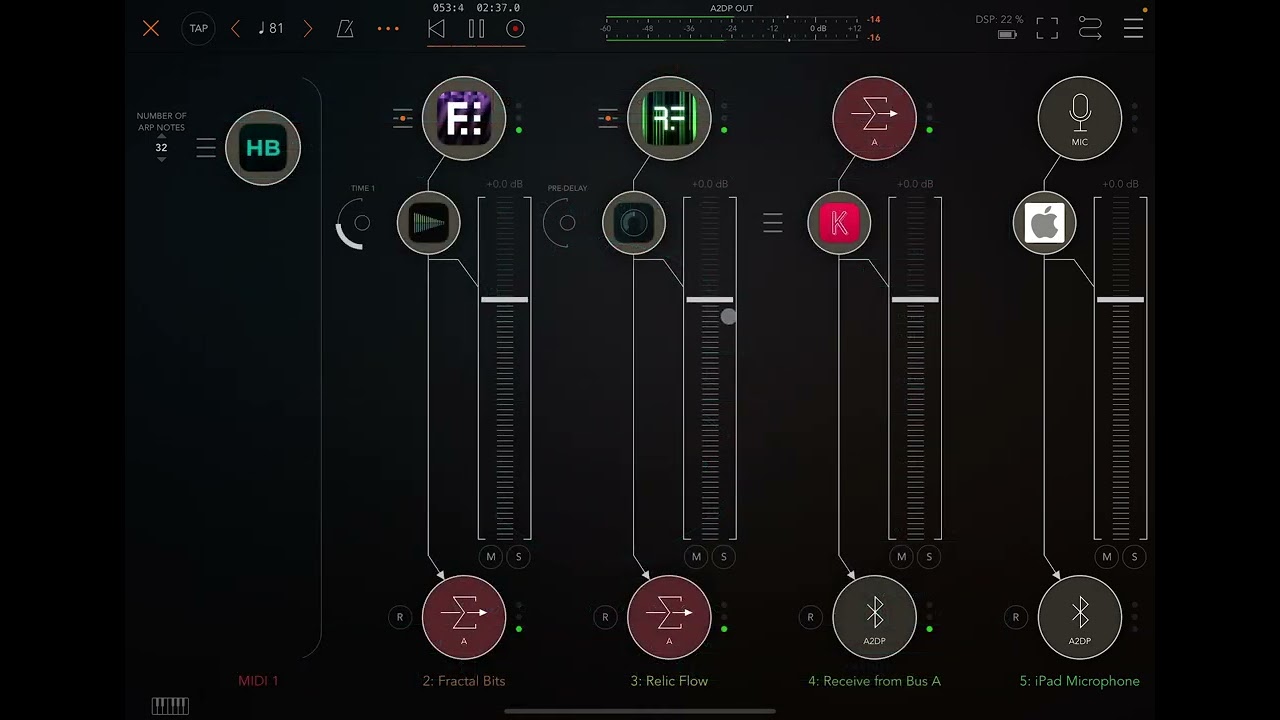The width and height of the screenshot is (1280, 720).
Task: Click Relic Flow volume fader handle
Action: tap(710, 299)
